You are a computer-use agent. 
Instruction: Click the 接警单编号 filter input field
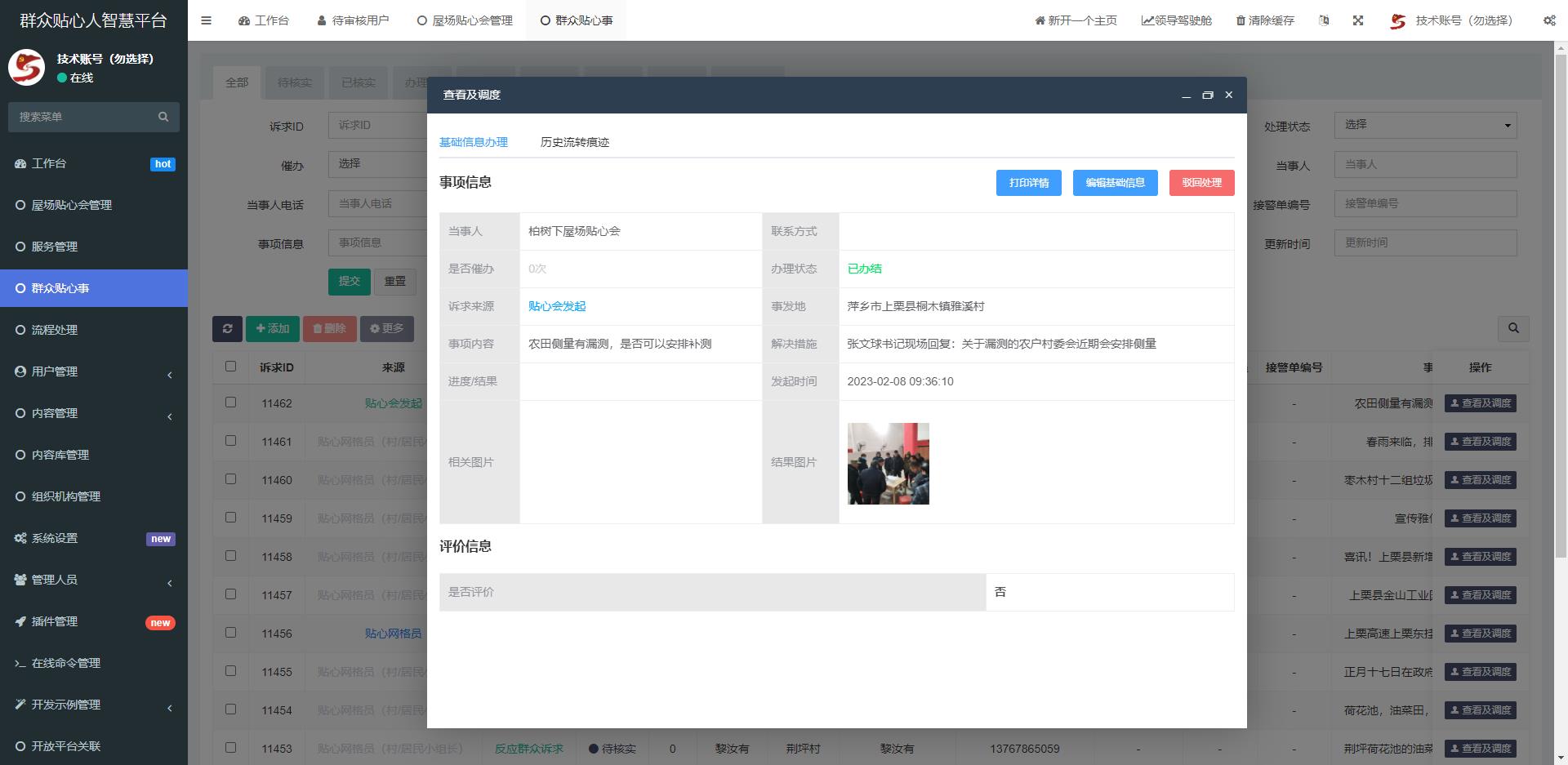(1425, 203)
